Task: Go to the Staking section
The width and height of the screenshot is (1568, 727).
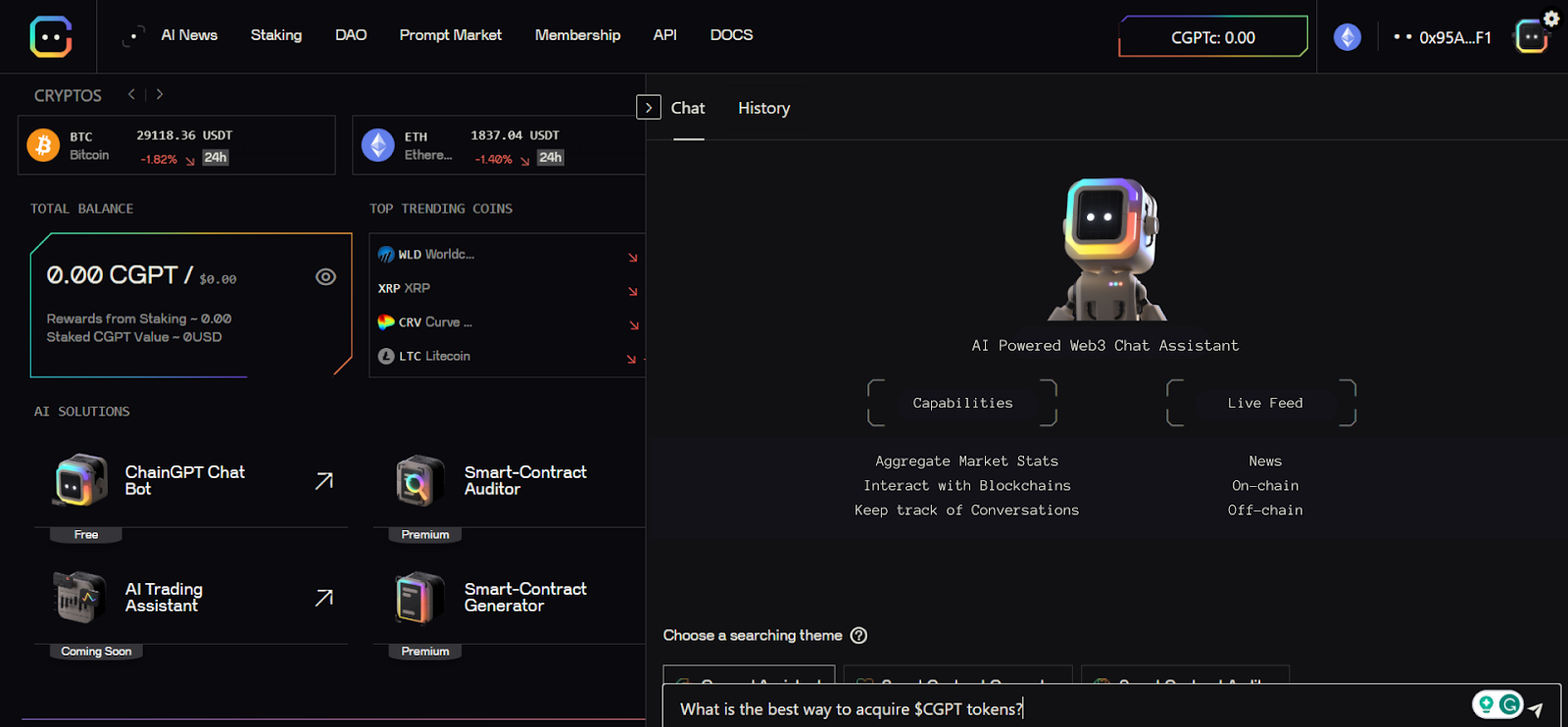Action: click(276, 35)
